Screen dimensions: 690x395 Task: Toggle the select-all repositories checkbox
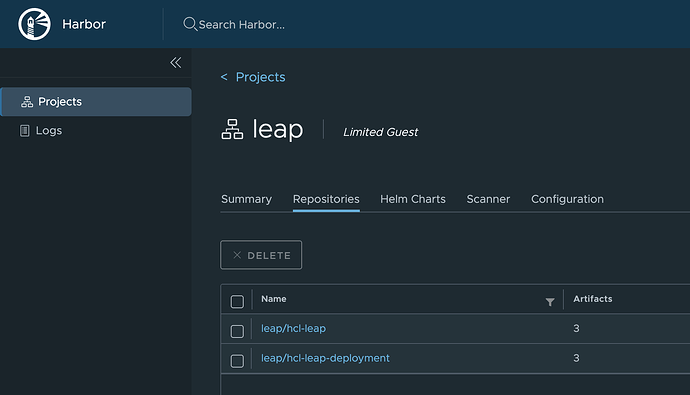tap(237, 302)
